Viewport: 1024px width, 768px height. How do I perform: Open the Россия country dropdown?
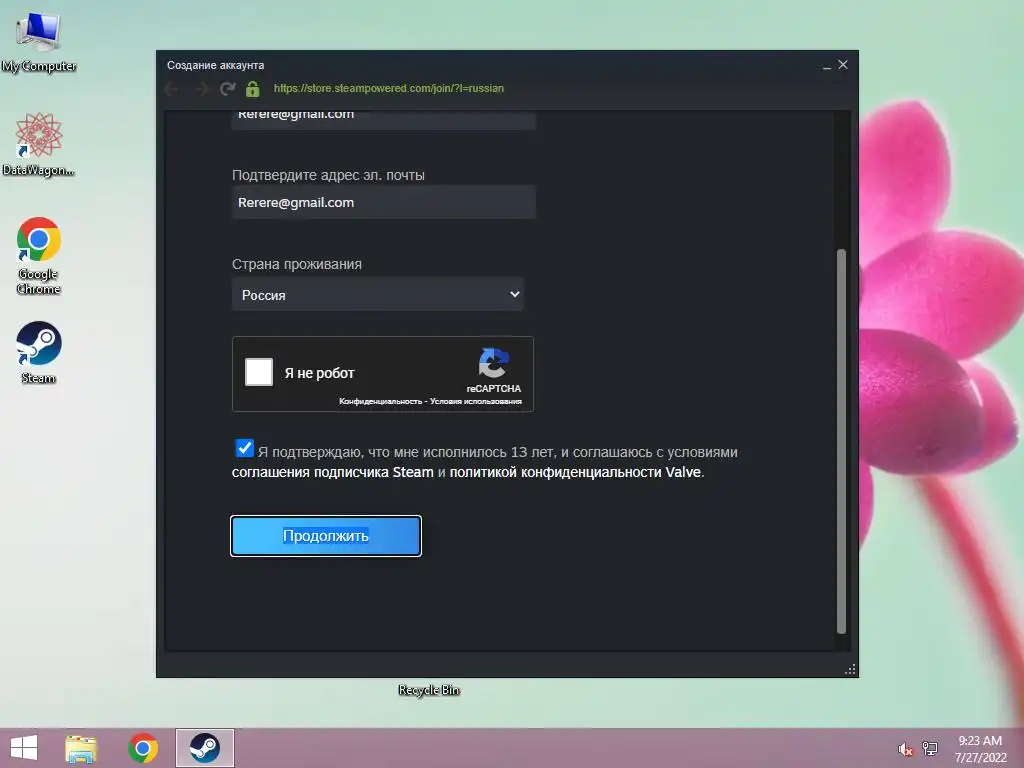point(377,295)
